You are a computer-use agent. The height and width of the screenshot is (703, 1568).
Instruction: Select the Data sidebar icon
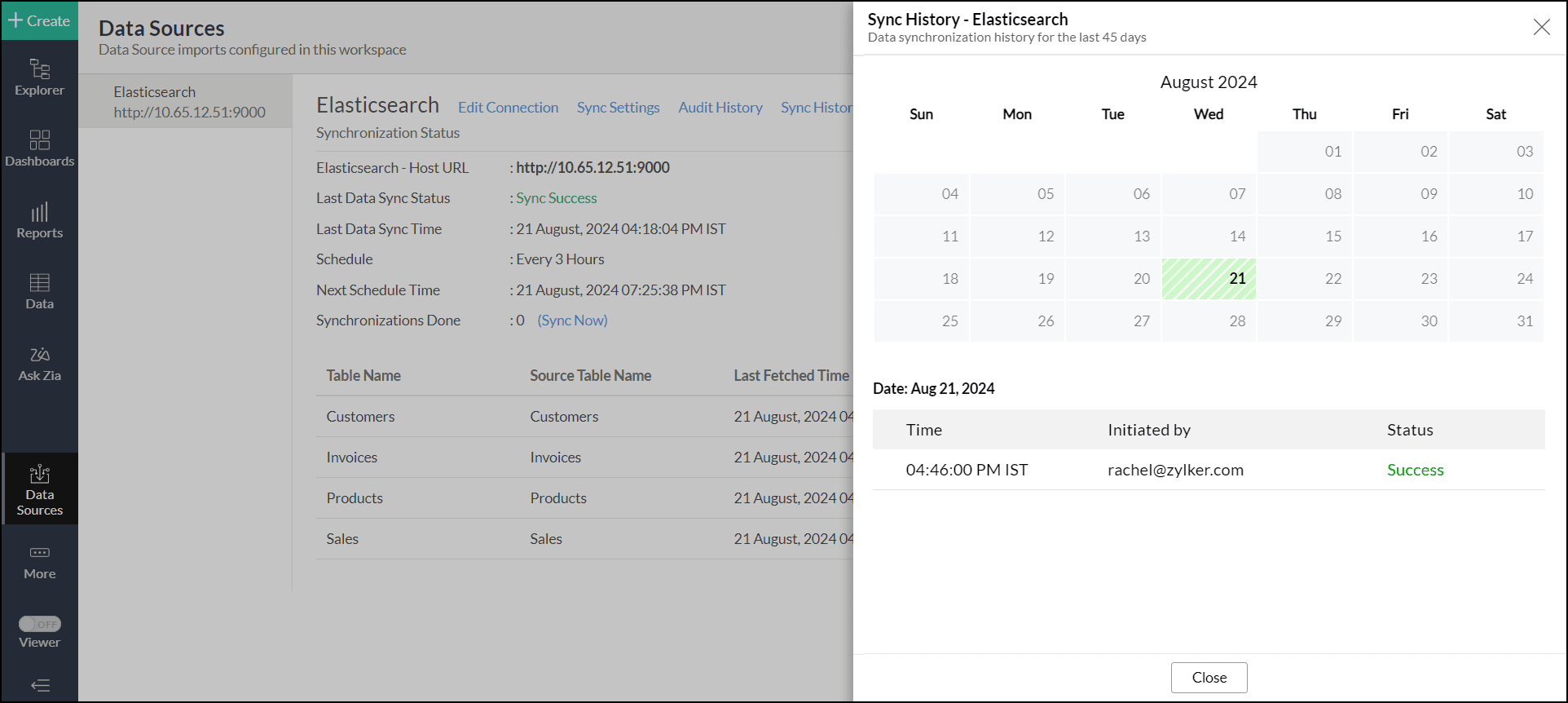(x=39, y=291)
